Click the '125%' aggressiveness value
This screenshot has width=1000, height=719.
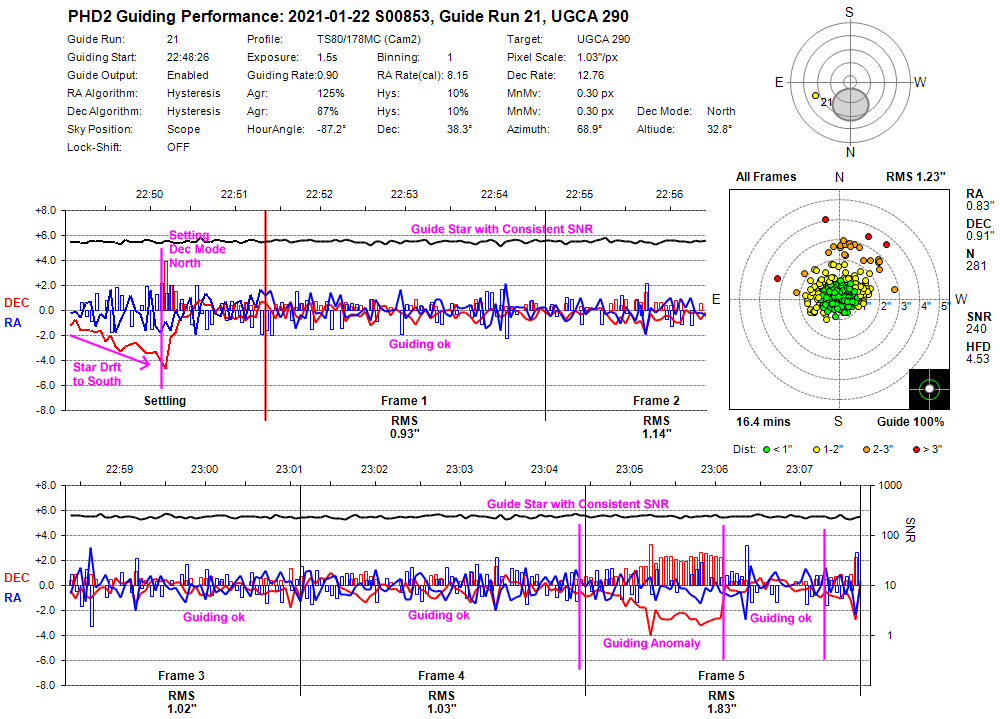click(x=330, y=93)
